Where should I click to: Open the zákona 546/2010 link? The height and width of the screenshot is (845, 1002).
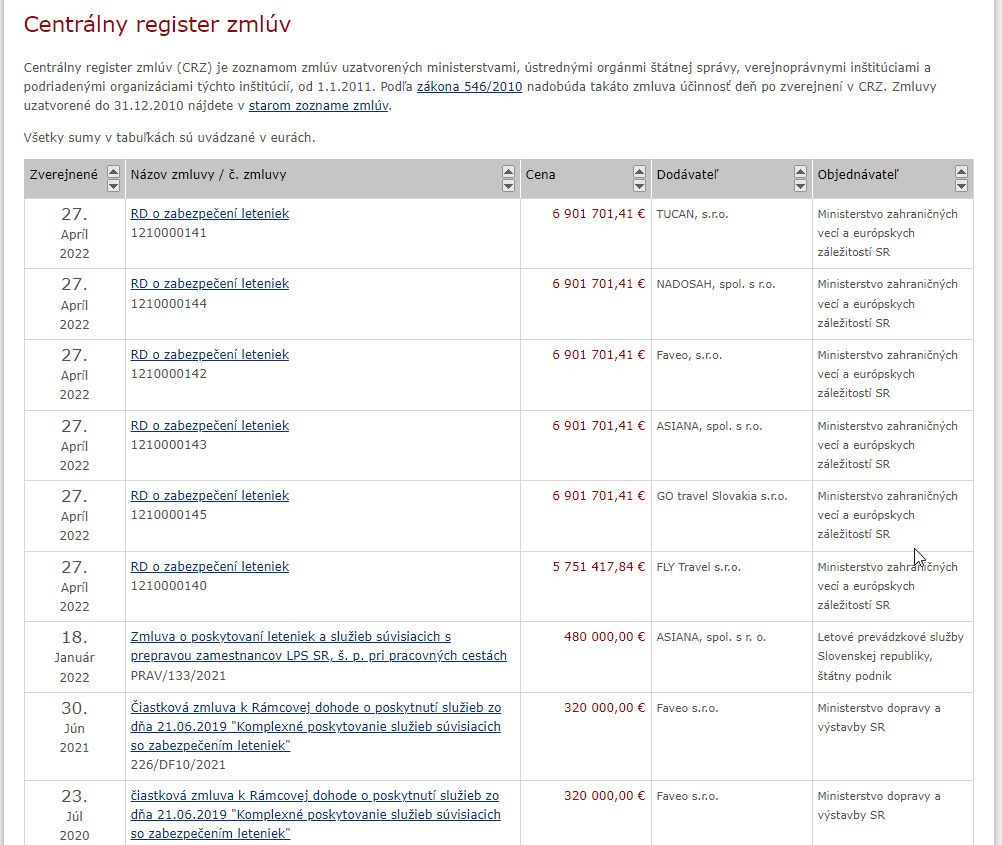[x=469, y=86]
